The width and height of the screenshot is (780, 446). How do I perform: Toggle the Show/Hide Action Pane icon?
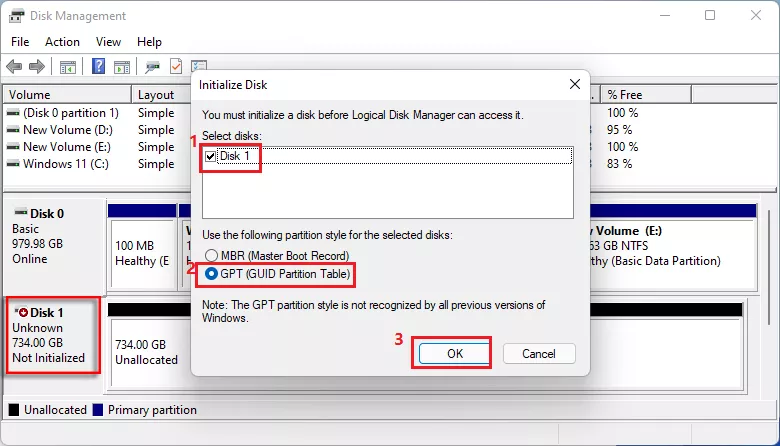coord(122,67)
